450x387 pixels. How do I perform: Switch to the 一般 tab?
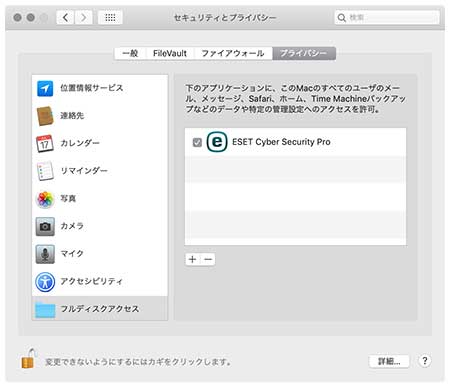coord(130,53)
